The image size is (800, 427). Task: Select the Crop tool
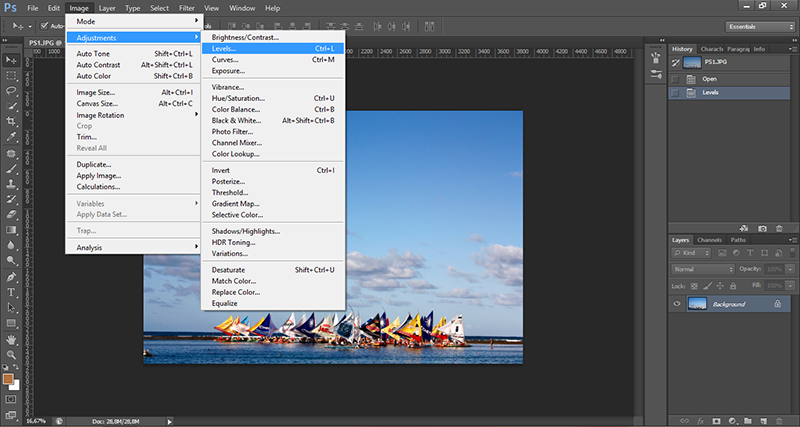[x=11, y=121]
